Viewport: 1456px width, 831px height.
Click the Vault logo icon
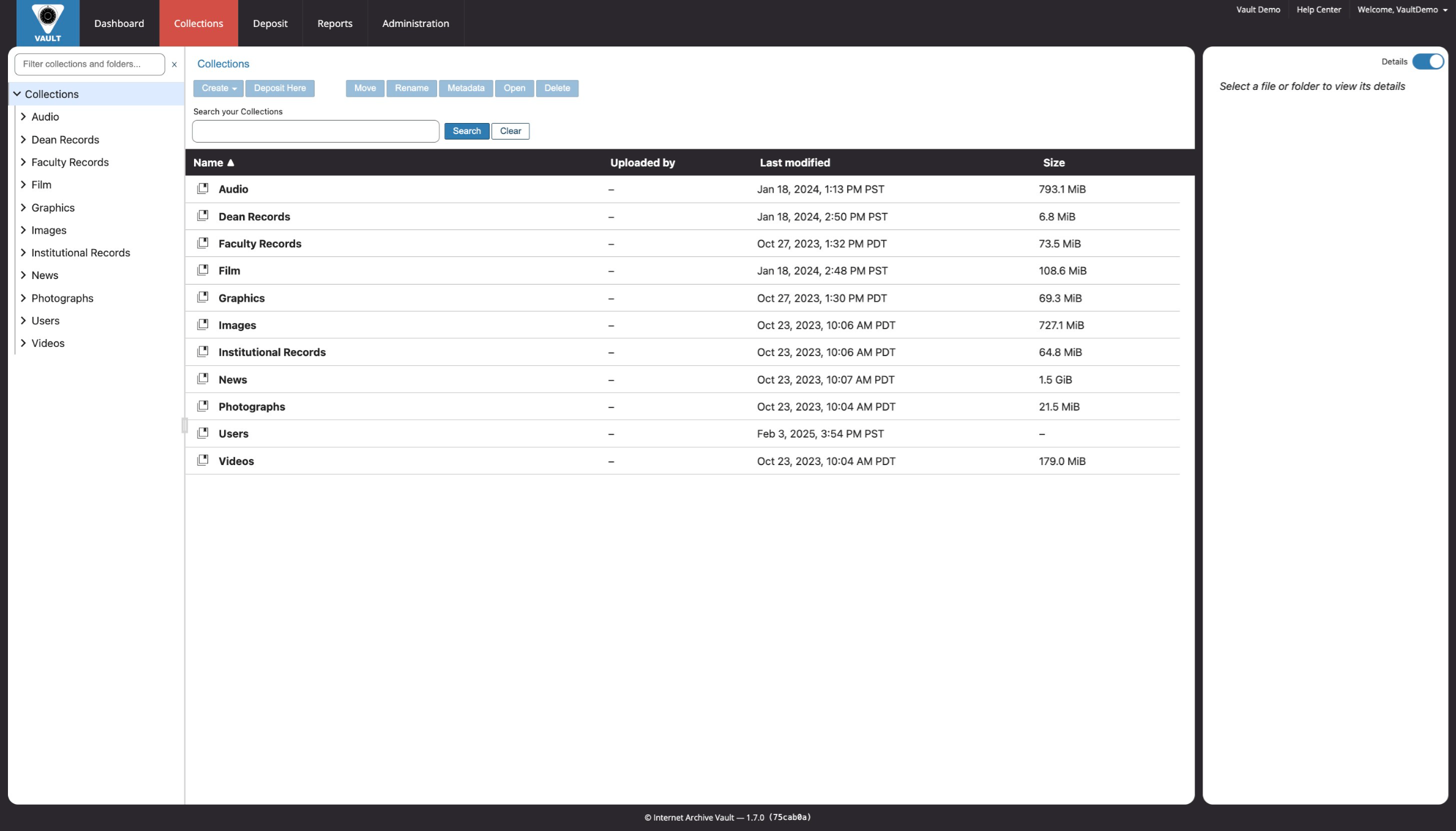tap(48, 23)
